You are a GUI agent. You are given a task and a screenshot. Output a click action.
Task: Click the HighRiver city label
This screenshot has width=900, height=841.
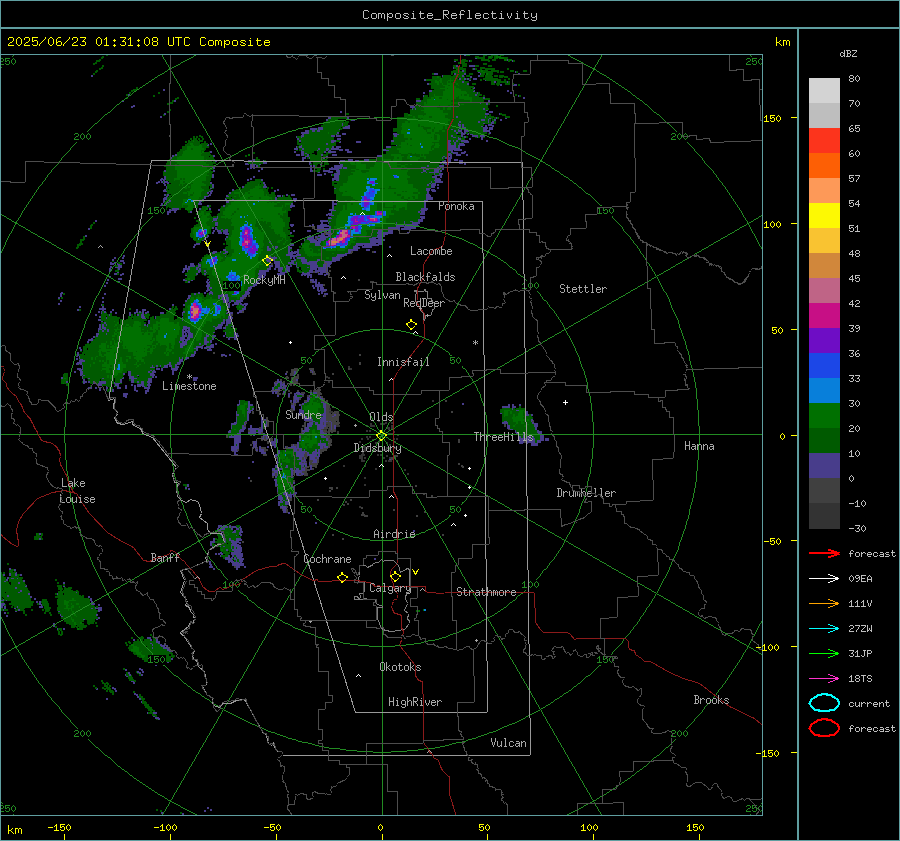[x=415, y=702]
